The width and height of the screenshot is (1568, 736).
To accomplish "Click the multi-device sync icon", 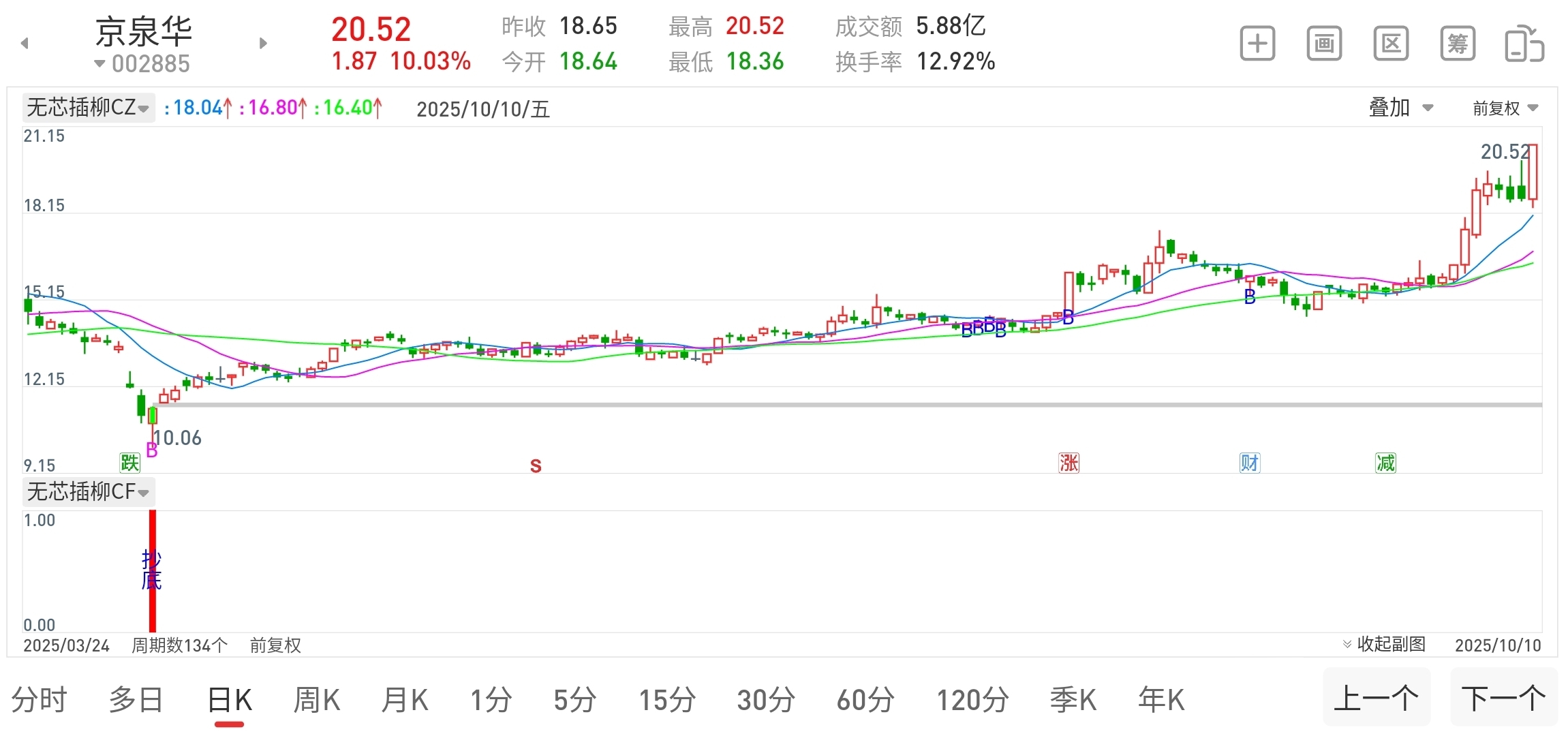I will point(1524,44).
